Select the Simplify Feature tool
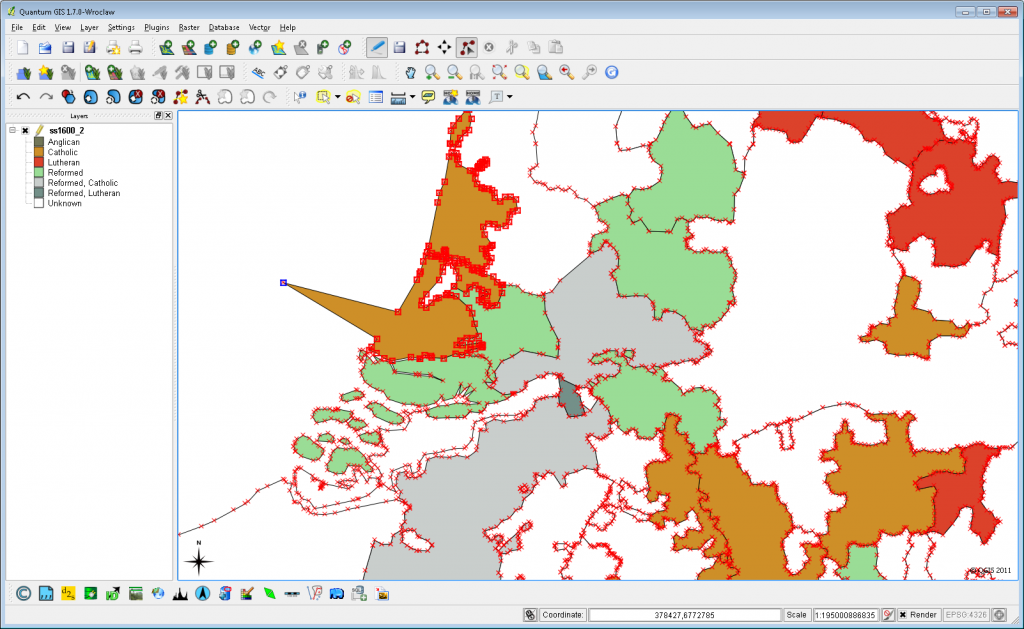 click(x=68, y=97)
